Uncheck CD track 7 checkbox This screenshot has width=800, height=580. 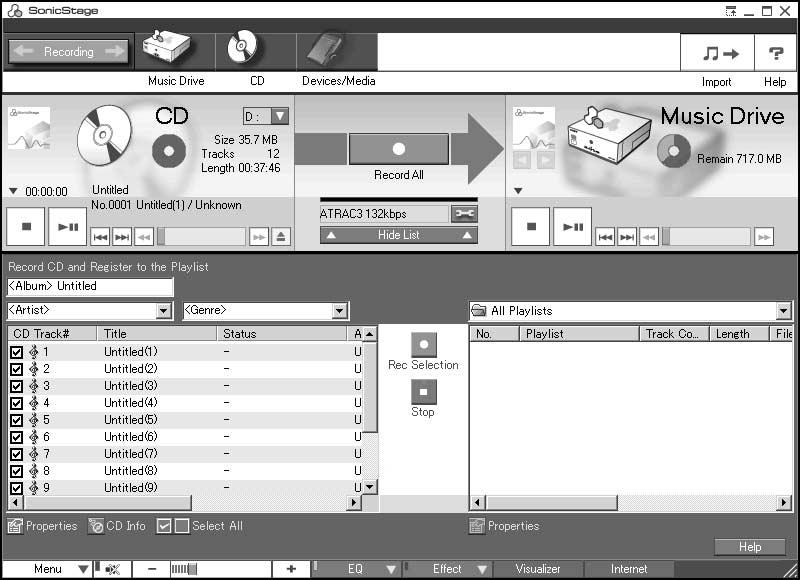click(x=16, y=455)
